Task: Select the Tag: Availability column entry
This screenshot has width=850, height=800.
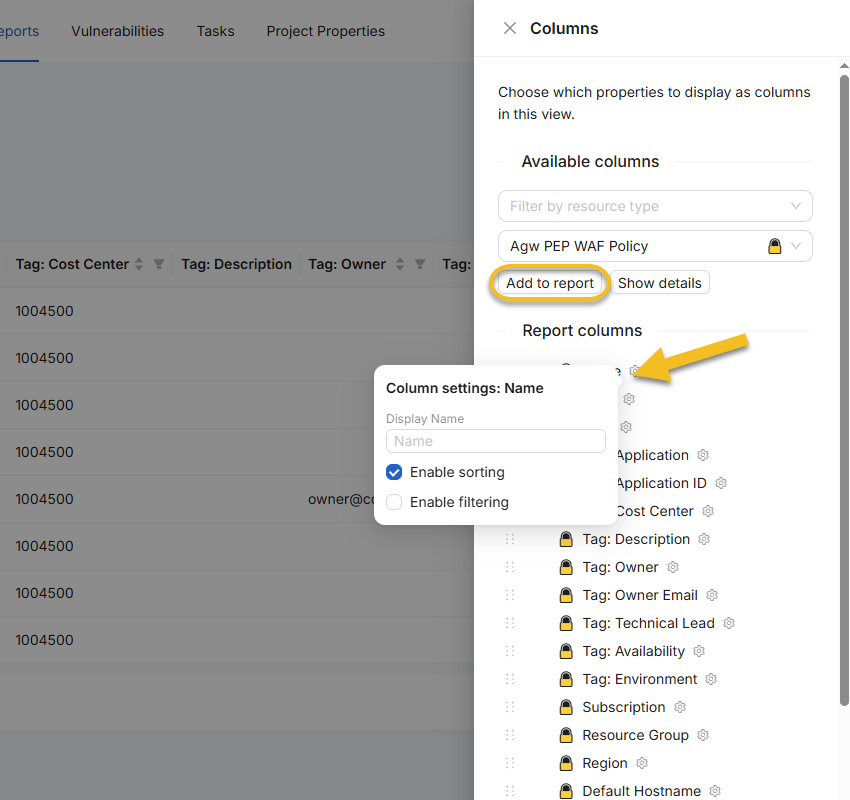Action: pyautogui.click(x=634, y=651)
